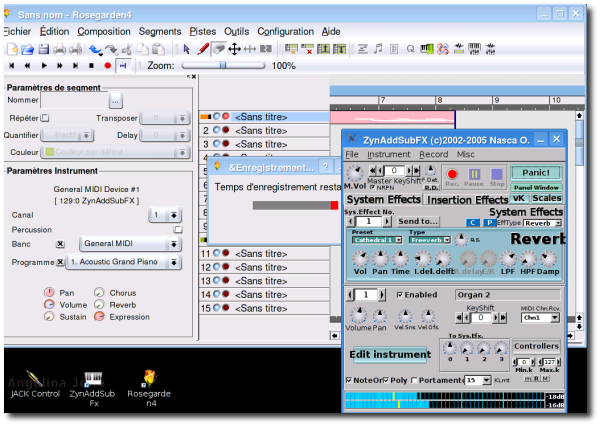Open the event list editor icon

click(394, 49)
